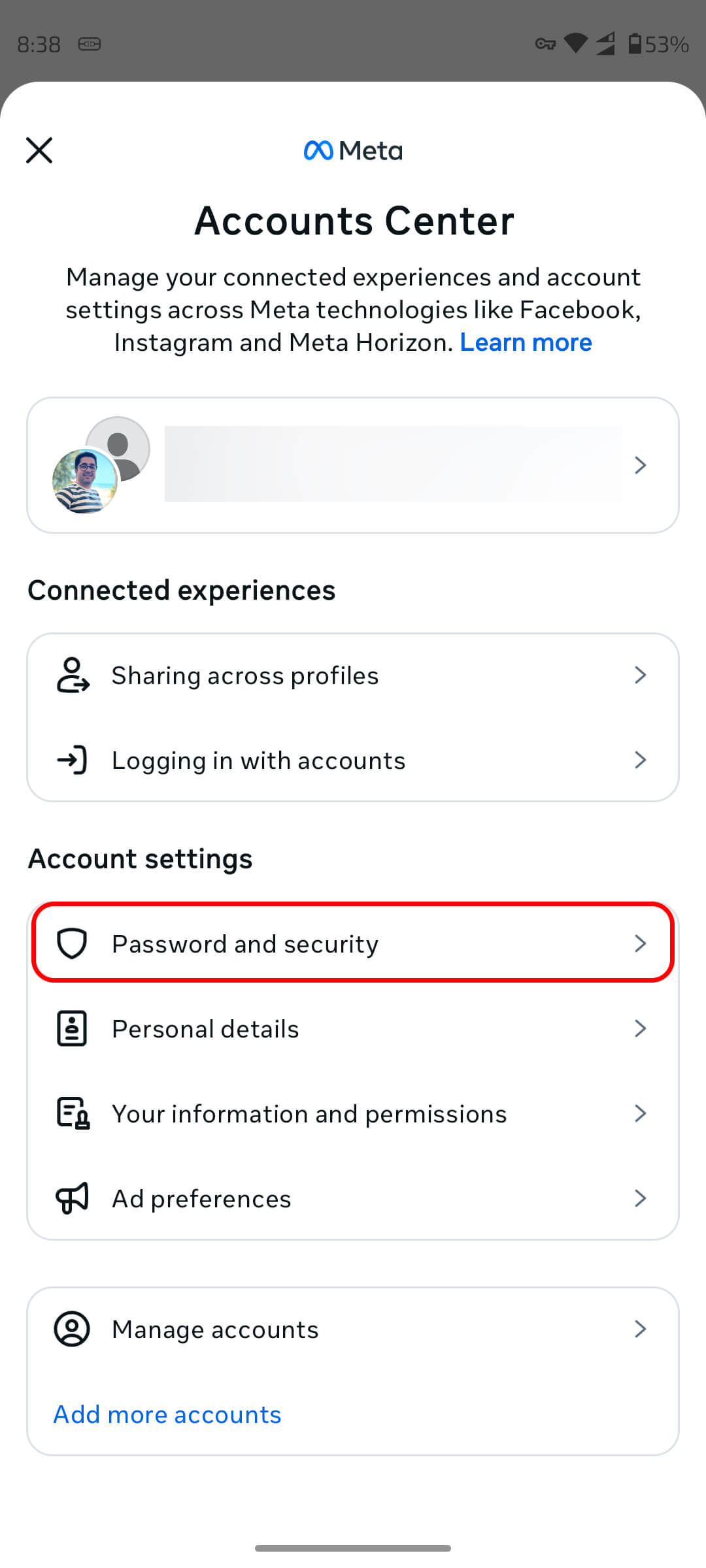Tap the Manage accounts profile icon

pos(72,1329)
